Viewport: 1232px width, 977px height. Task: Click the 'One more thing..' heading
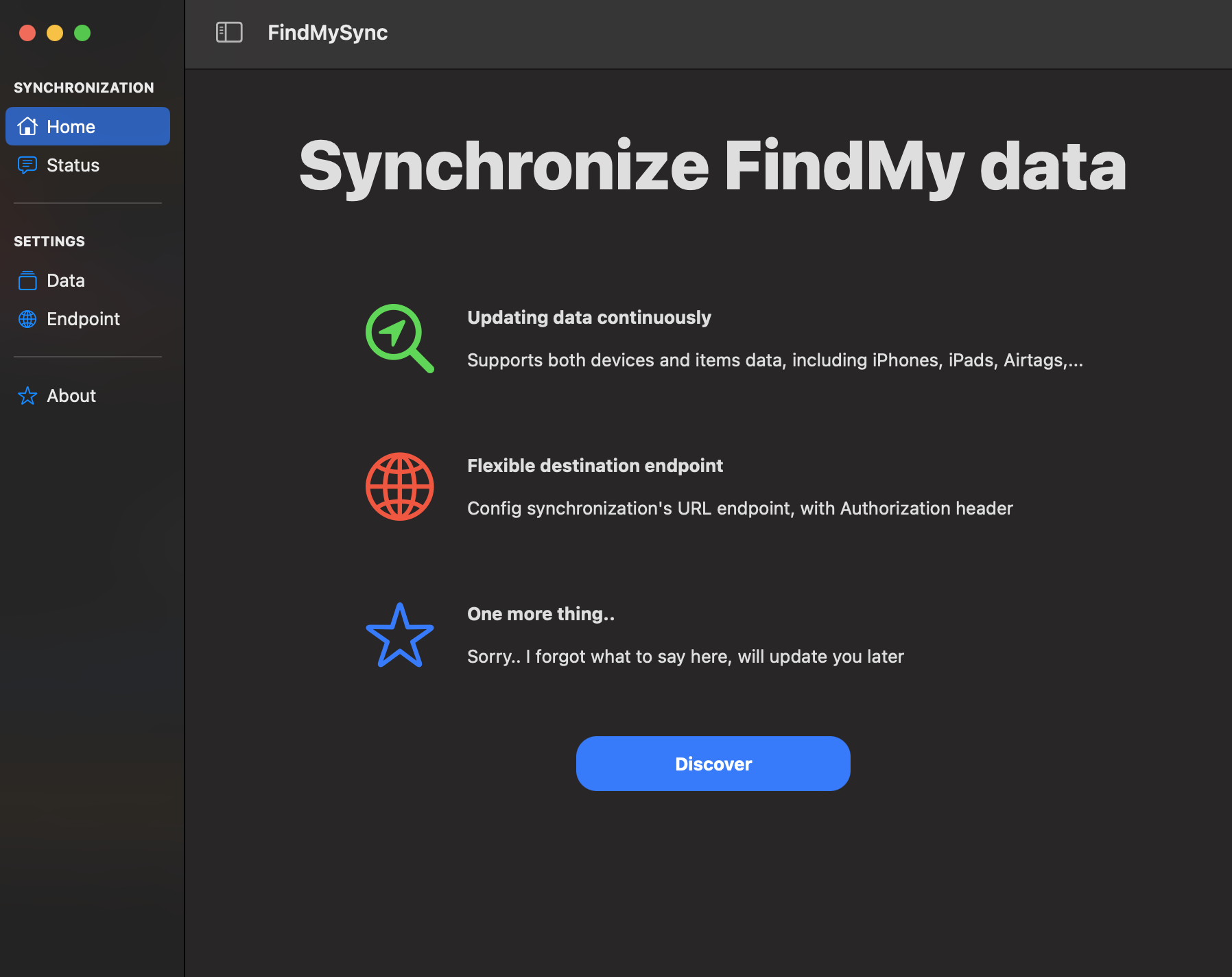[541, 613]
